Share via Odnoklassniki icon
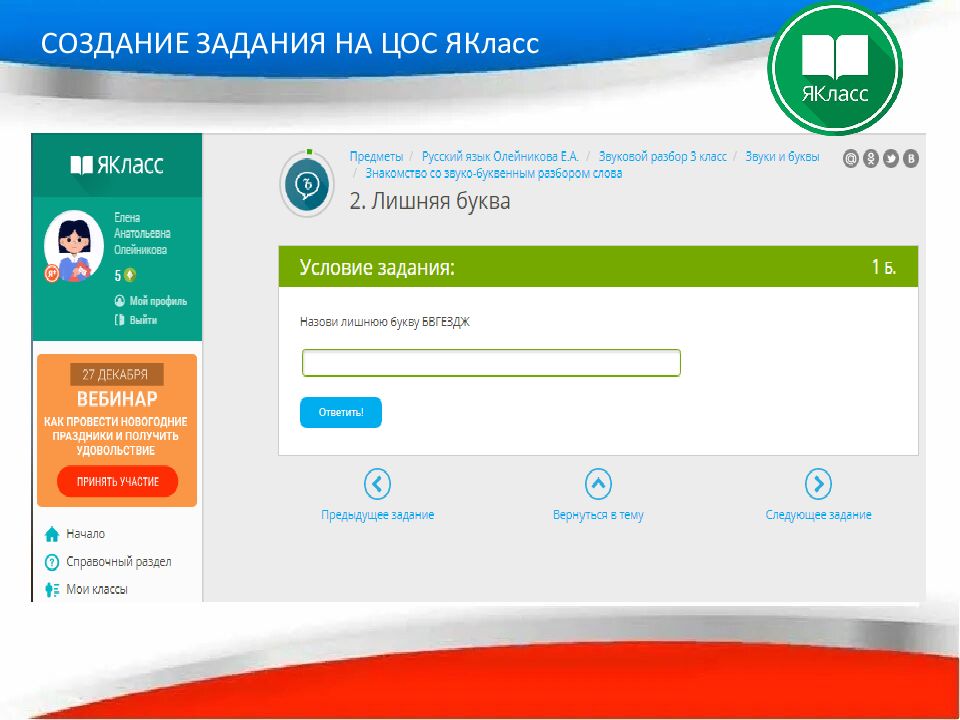Image resolution: width=960 pixels, height=720 pixels. [x=871, y=159]
